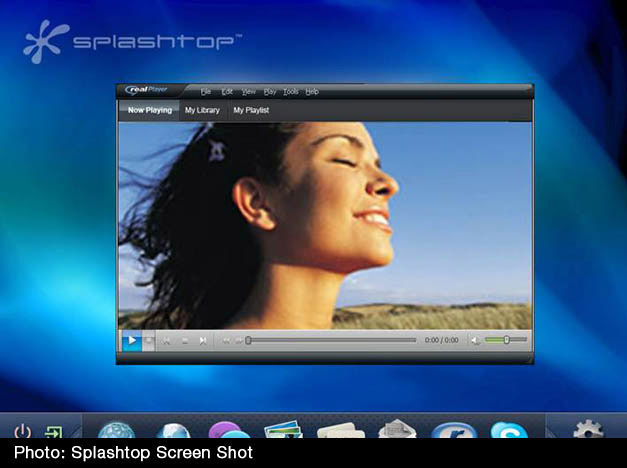Skip to the previous track

coord(167,341)
